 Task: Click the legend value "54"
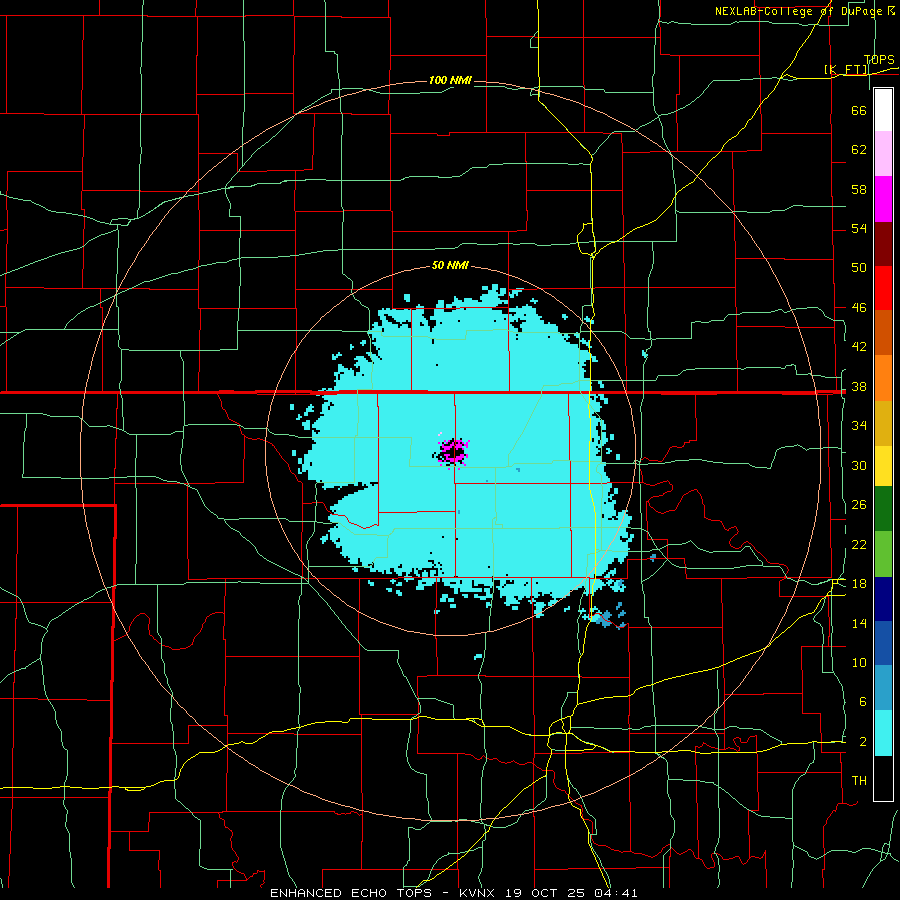click(859, 228)
